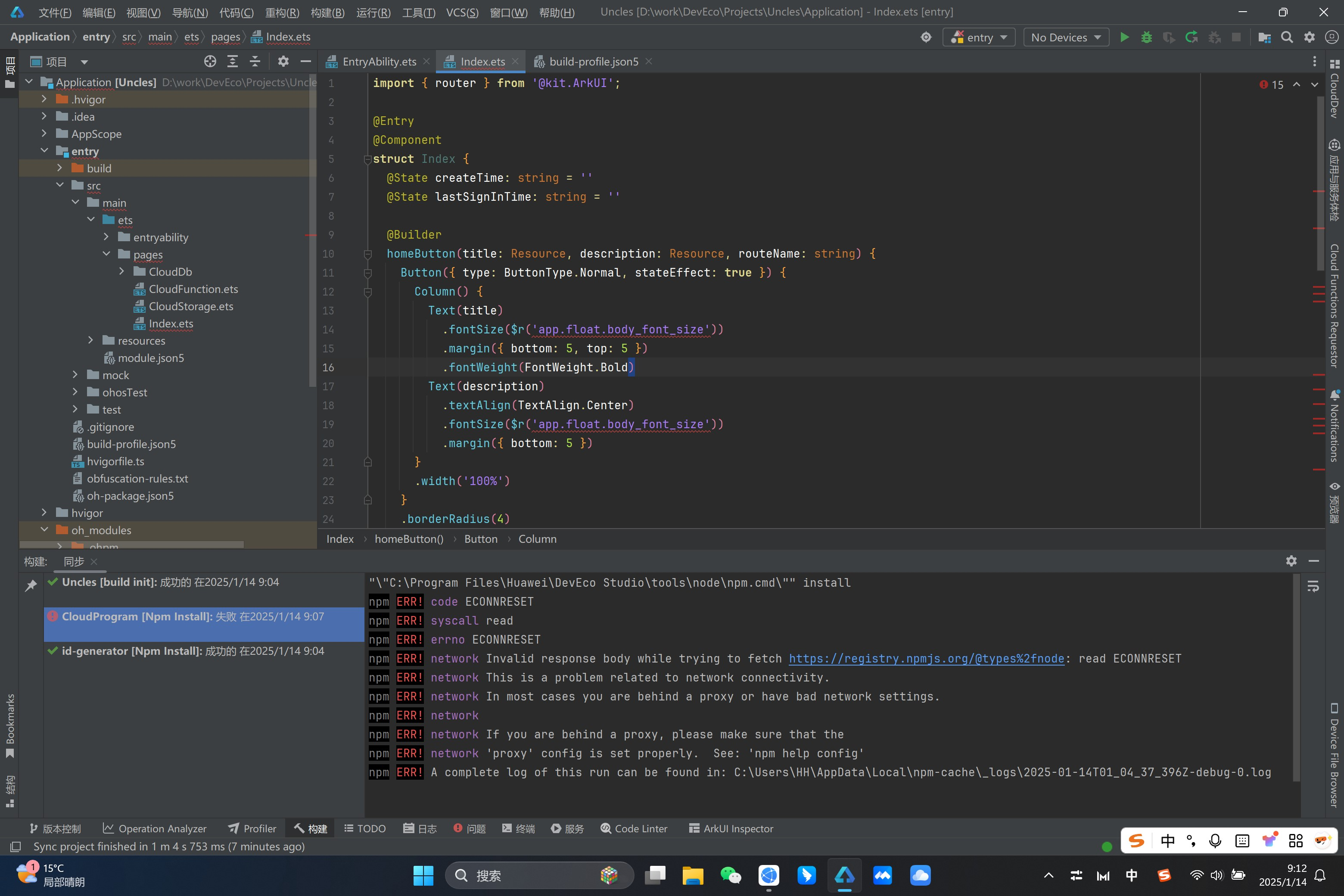The height and width of the screenshot is (896, 1344).
Task: Collapse the oh_modules folder
Action: 44,530
